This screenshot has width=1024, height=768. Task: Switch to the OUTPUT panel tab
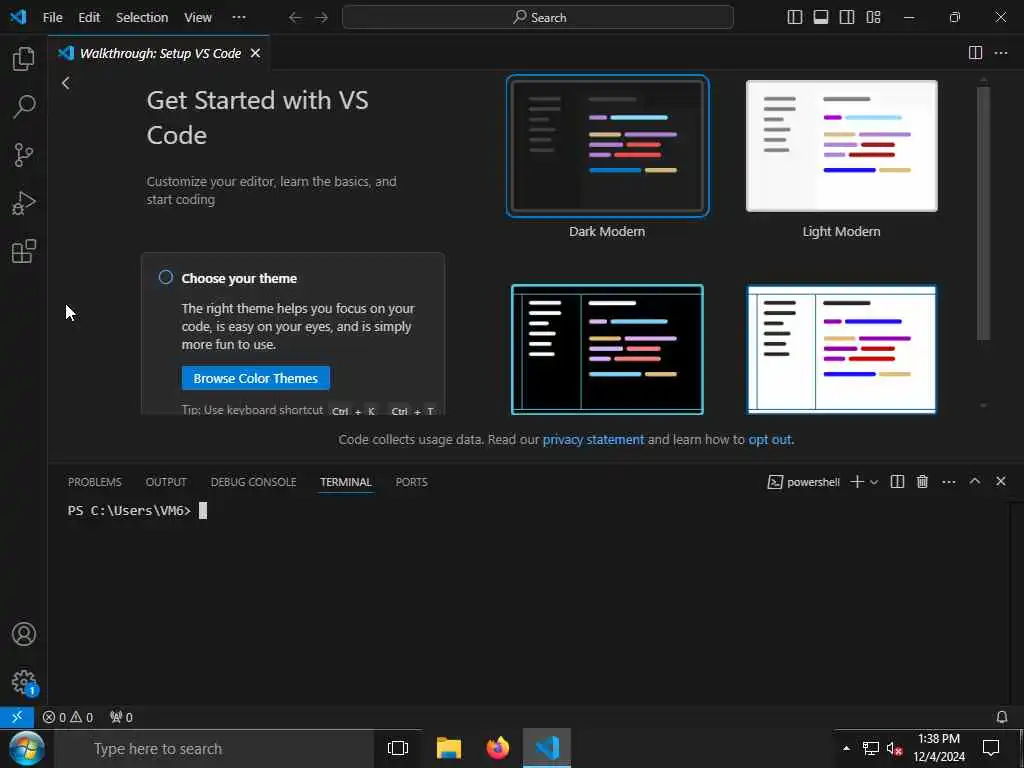click(166, 482)
